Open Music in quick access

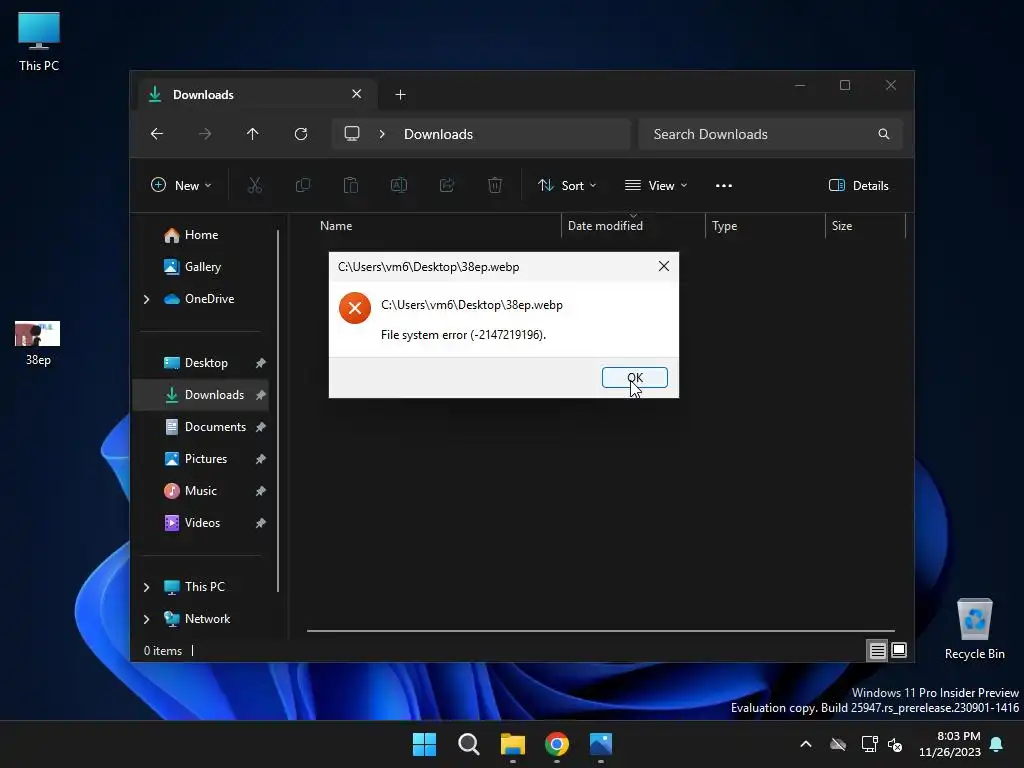pos(200,491)
